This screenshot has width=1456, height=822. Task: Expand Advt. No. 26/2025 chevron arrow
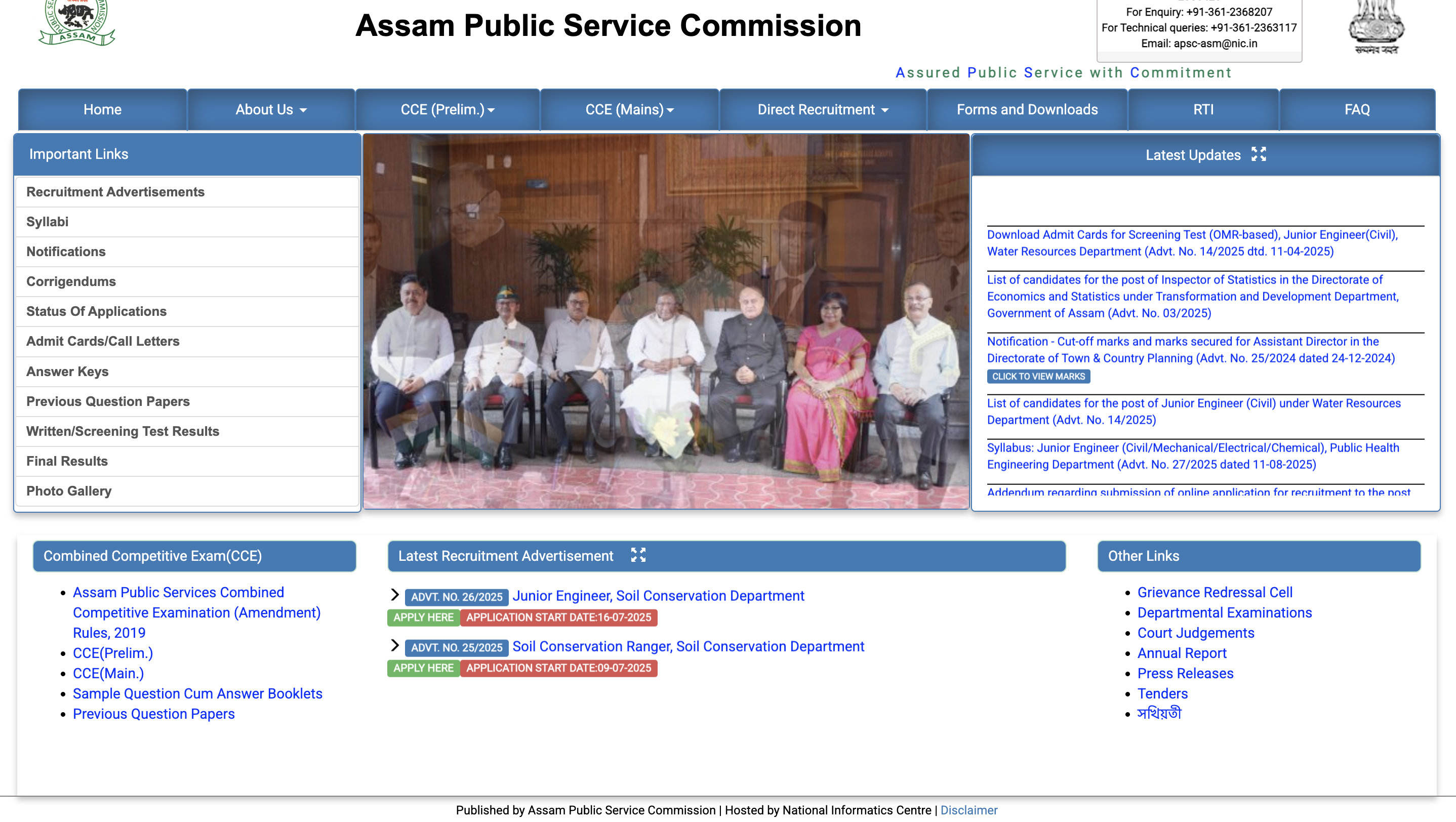(394, 594)
